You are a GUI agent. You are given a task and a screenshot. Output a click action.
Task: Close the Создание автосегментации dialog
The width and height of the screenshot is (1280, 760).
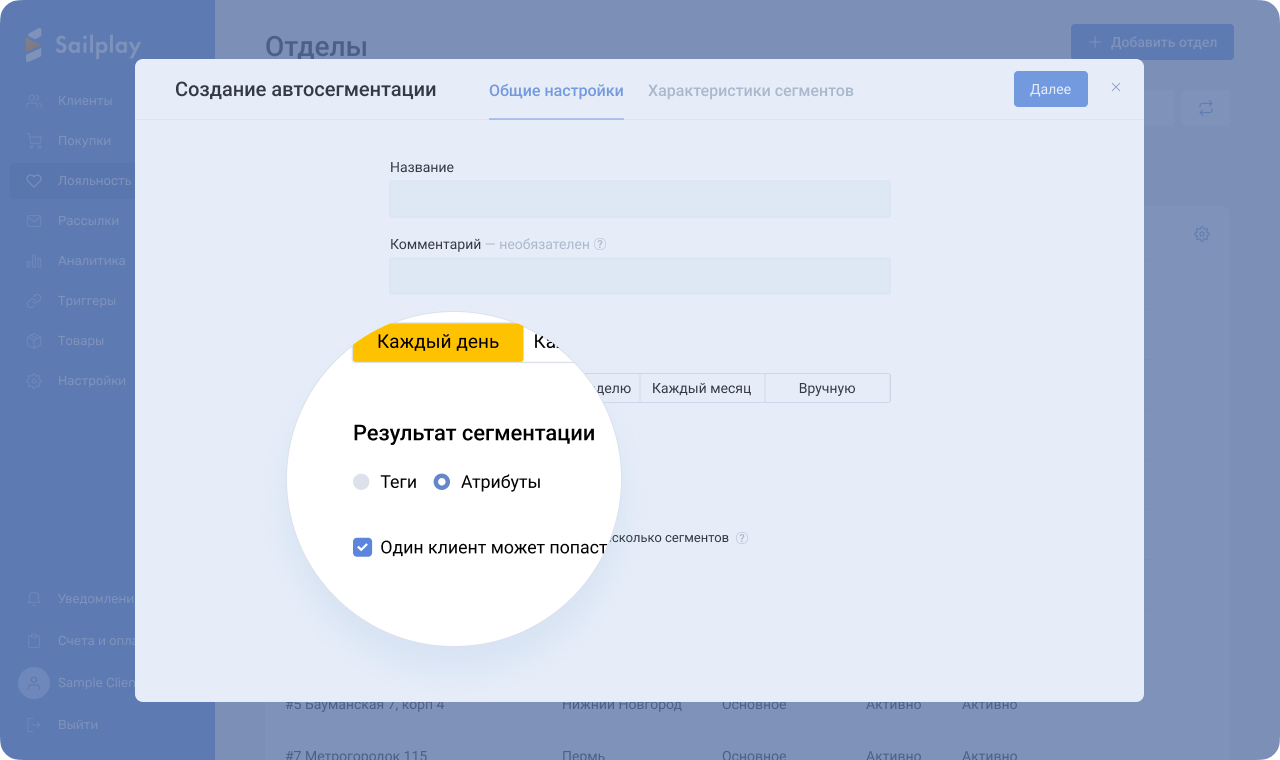point(1116,88)
